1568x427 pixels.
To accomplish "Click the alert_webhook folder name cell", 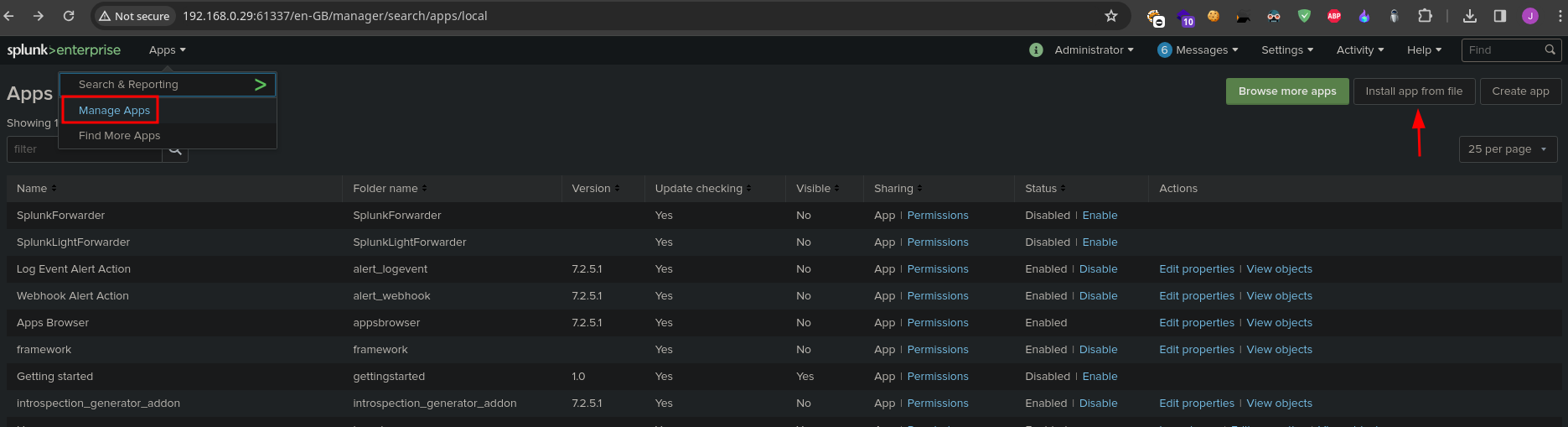I will (391, 296).
